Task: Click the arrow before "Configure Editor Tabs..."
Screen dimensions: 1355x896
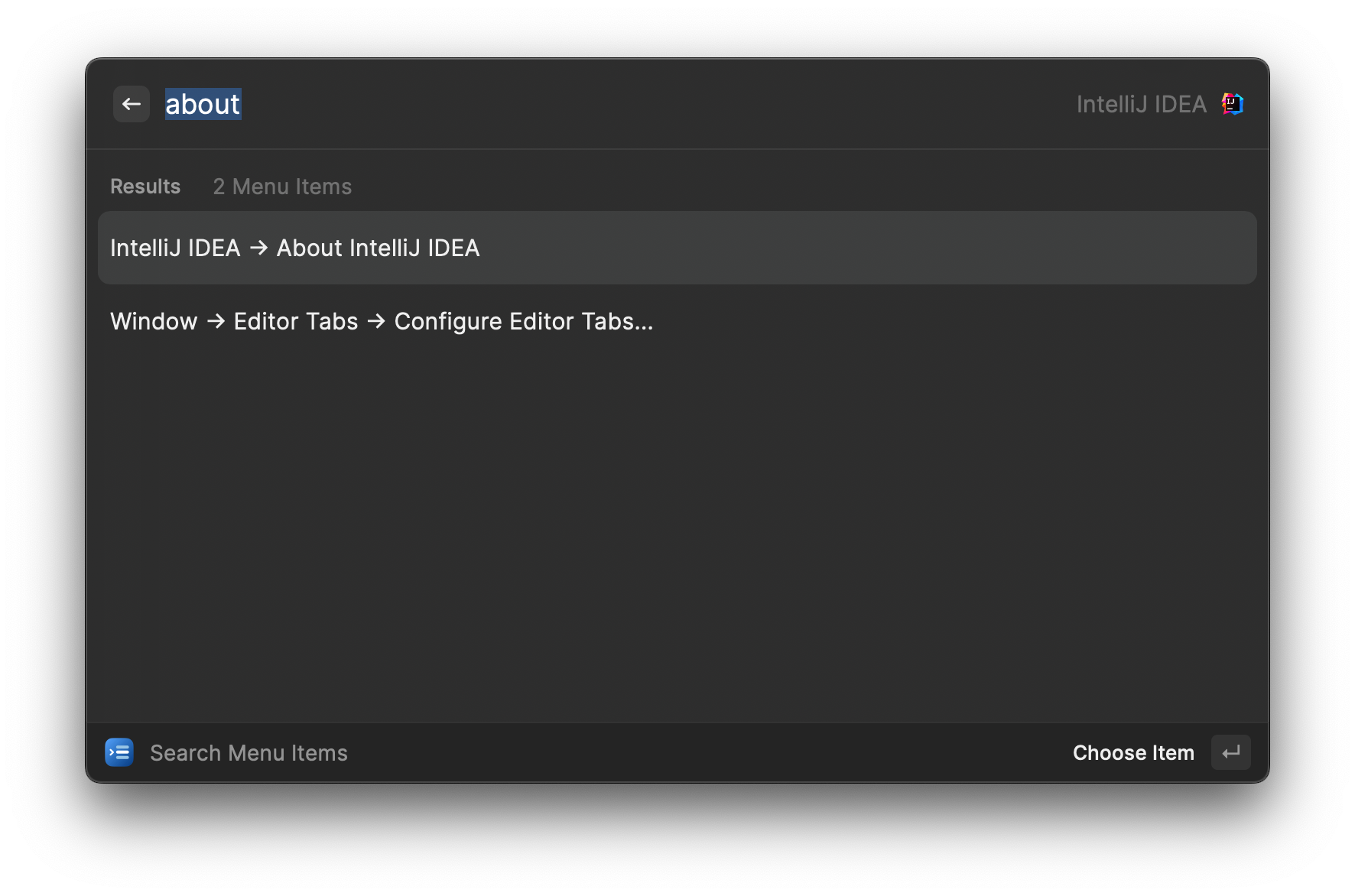Action: pos(376,321)
